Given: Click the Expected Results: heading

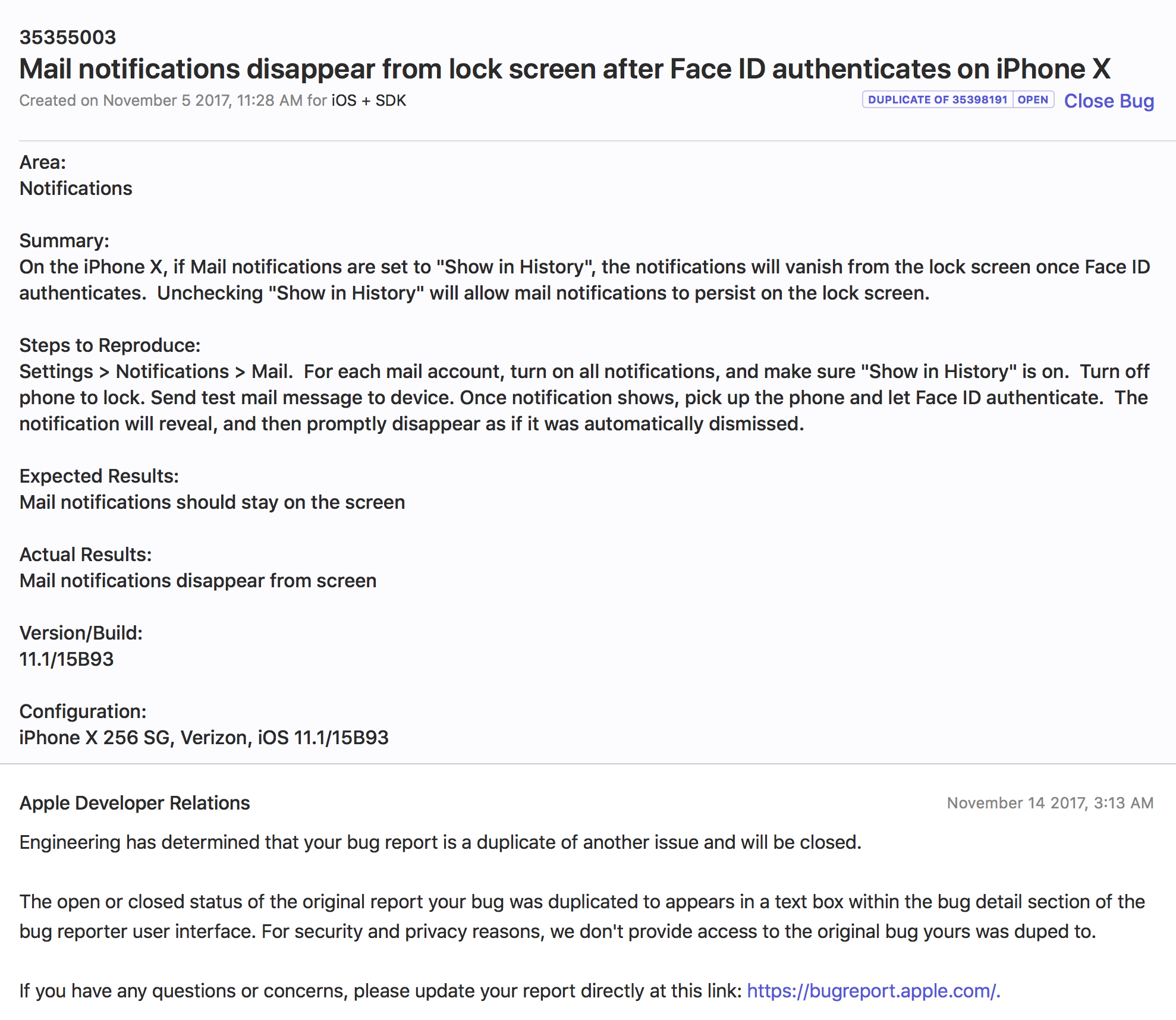Looking at the screenshot, I should coord(99,476).
